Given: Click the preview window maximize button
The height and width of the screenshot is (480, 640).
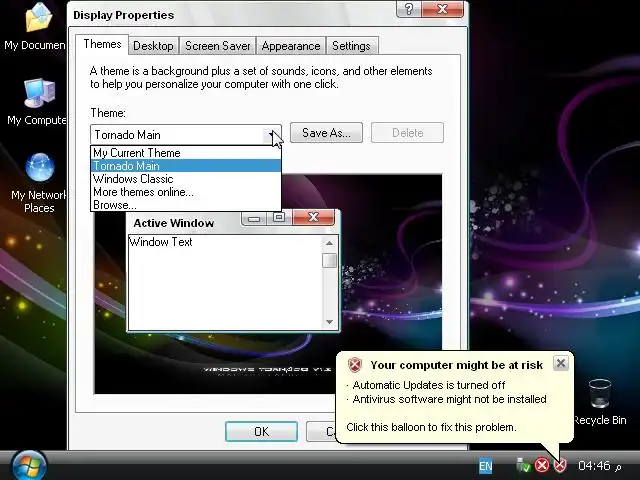Looking at the screenshot, I should click(x=279, y=217).
